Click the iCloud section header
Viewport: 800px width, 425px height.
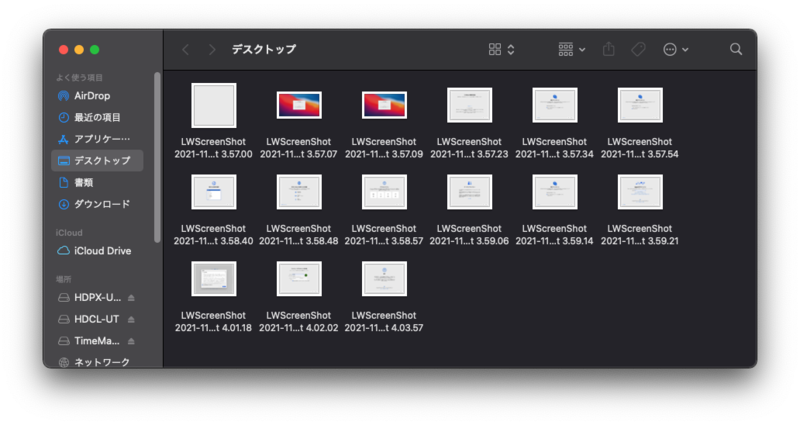pyautogui.click(x=69, y=233)
